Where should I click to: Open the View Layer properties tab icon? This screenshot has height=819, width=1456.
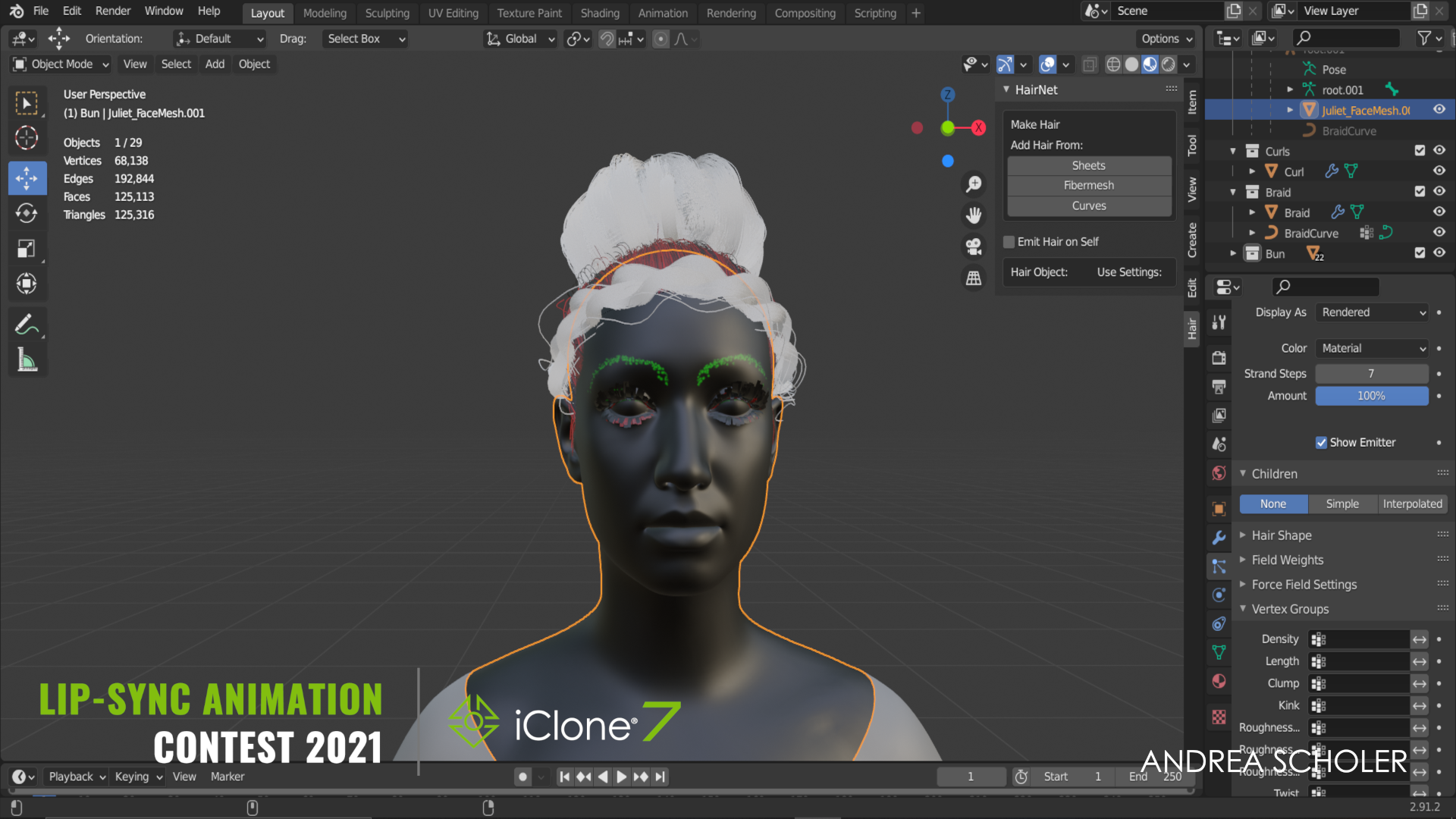1219,415
